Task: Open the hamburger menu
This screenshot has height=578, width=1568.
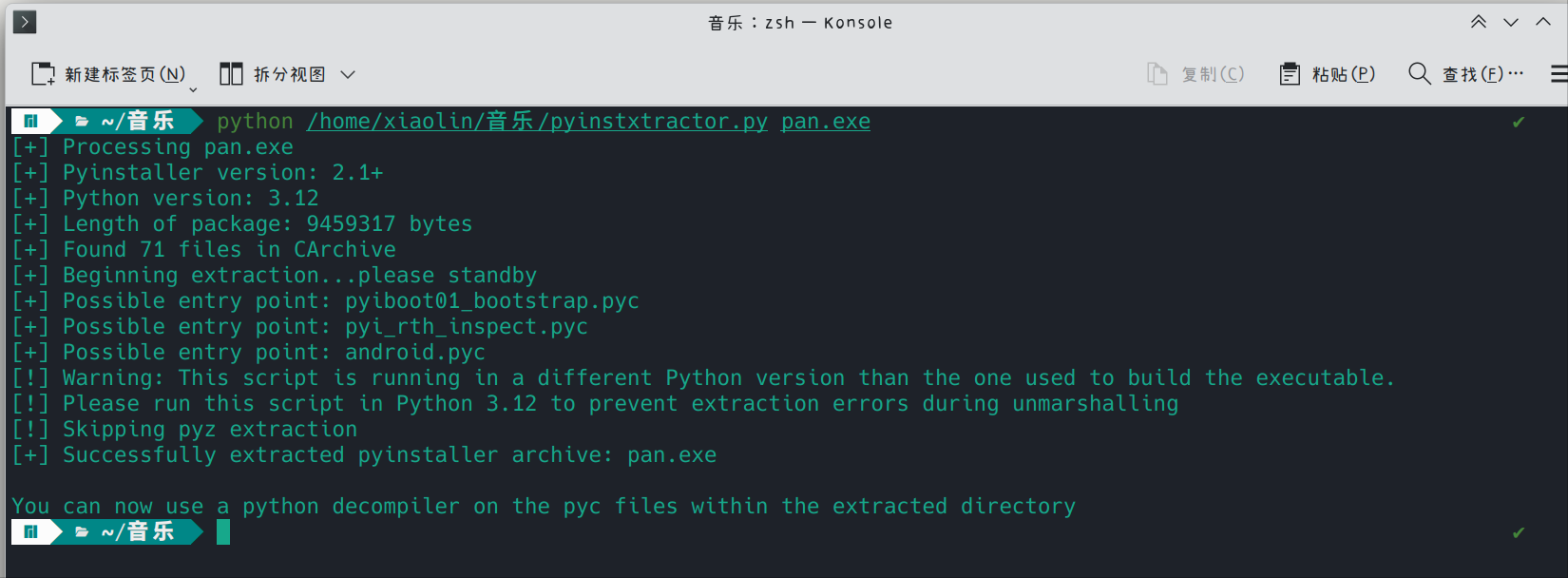Action: (x=1558, y=74)
